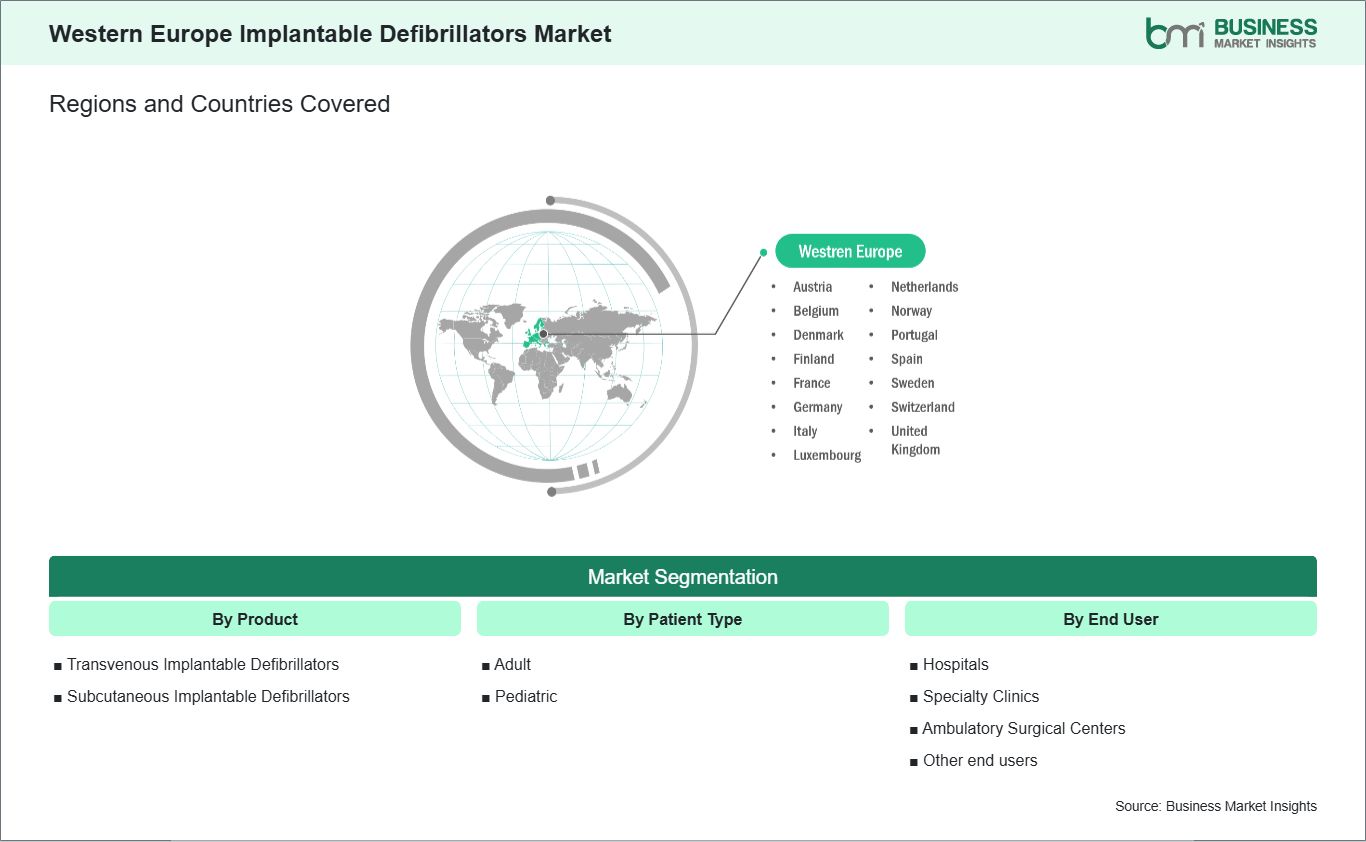Click Sweden in the country list
The width and height of the screenshot is (1366, 842).
point(913,383)
